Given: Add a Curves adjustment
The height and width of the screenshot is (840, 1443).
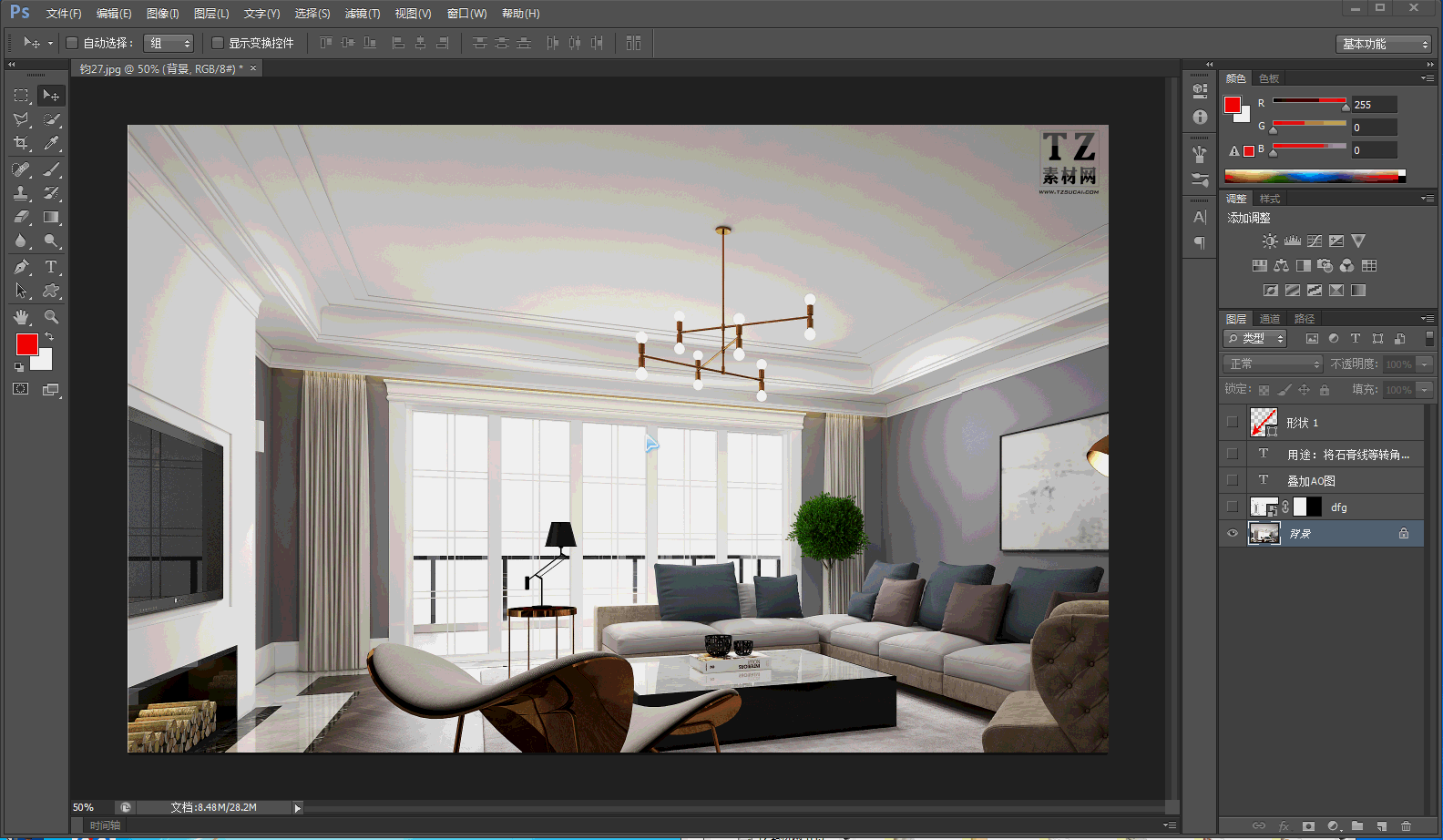Looking at the screenshot, I should click(x=1315, y=241).
